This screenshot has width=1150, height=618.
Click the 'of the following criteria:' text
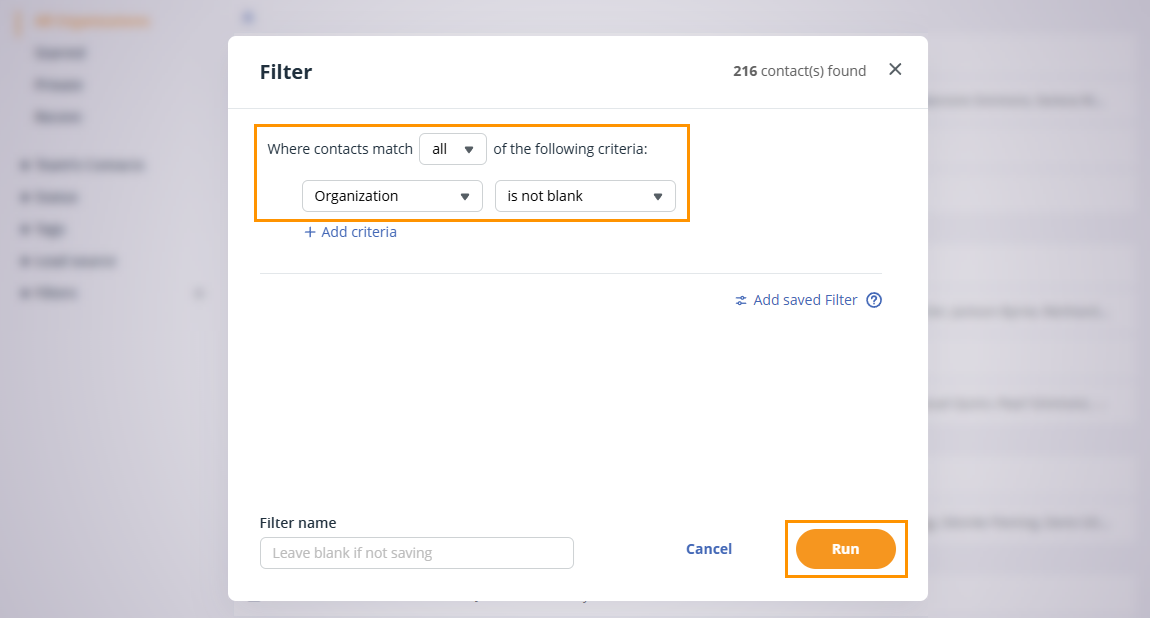(x=571, y=149)
